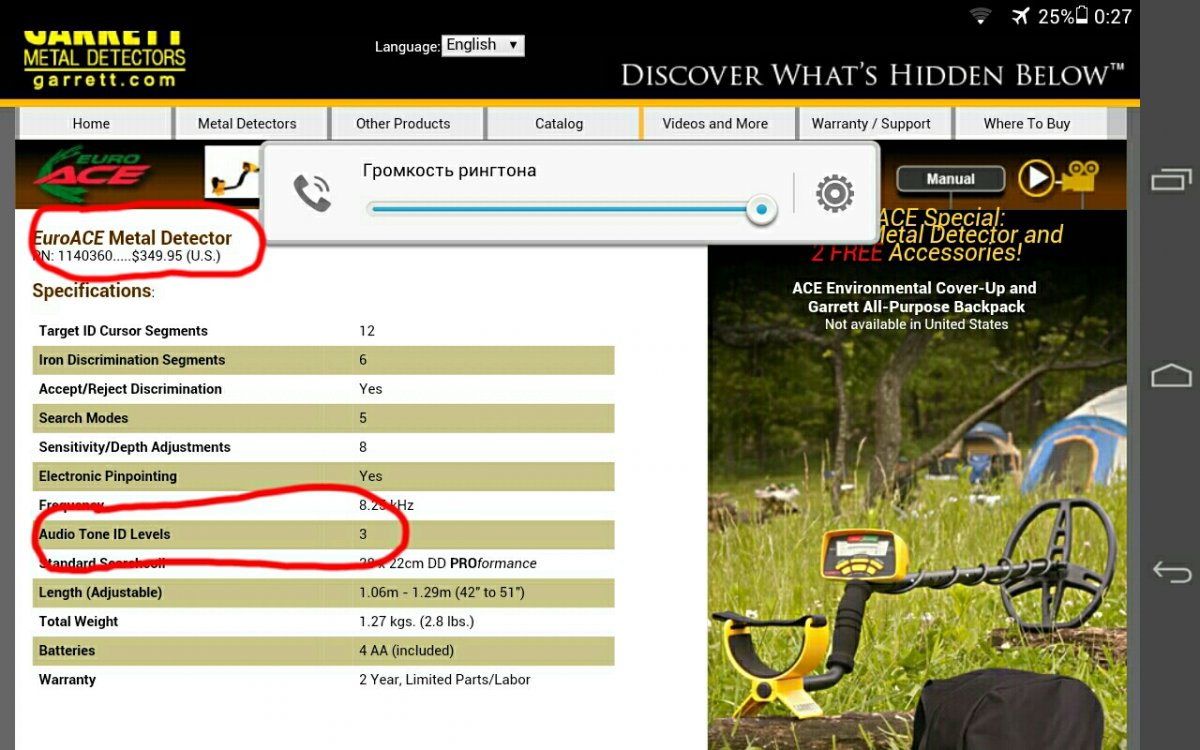Tap the promo text about ACE Environmental Cover-Up
This screenshot has width=1200, height=750.
[914, 297]
